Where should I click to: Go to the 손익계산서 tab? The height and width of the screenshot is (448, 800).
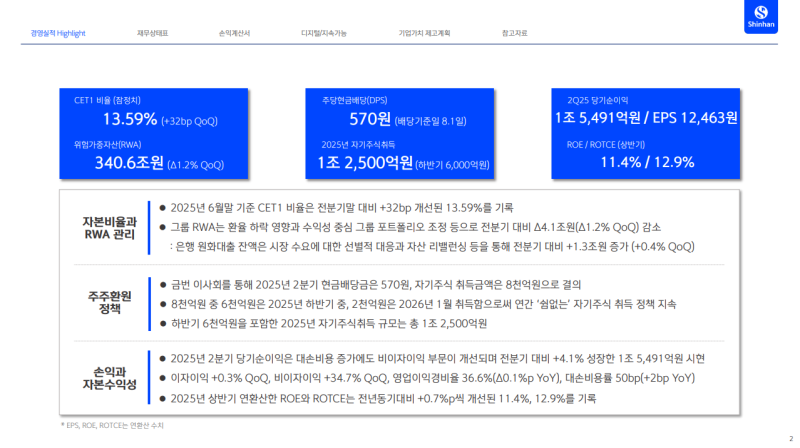234,34
